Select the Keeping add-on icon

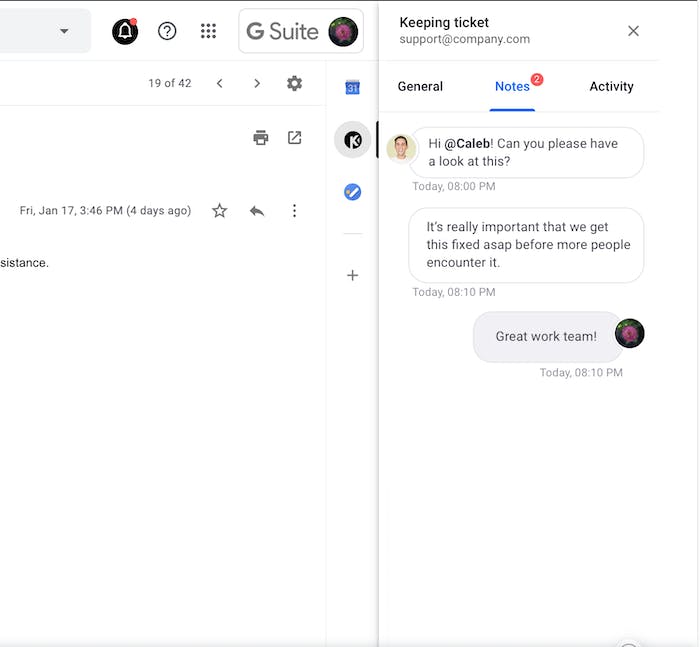click(x=353, y=140)
